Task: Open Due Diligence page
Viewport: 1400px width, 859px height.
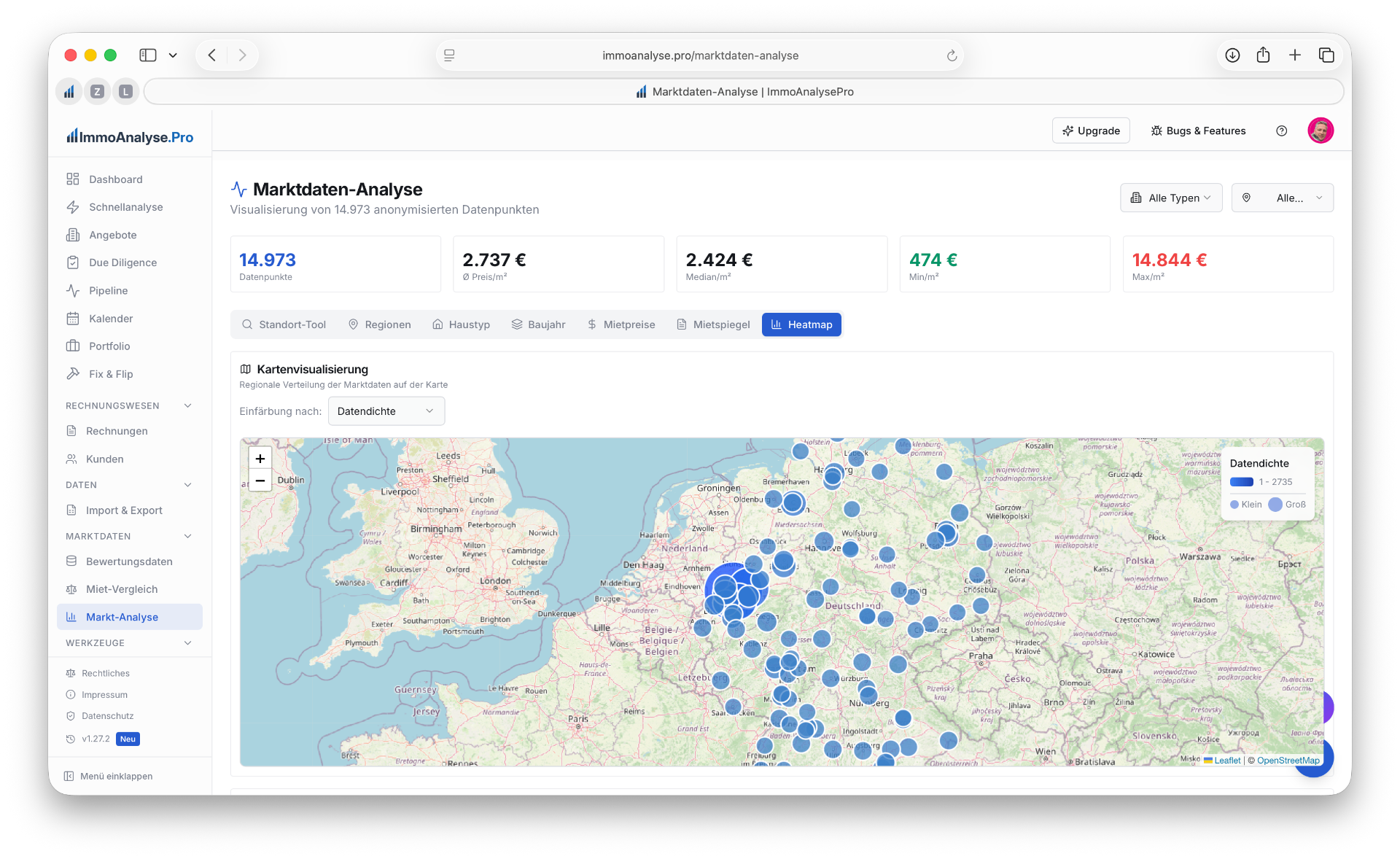Action: [x=130, y=263]
